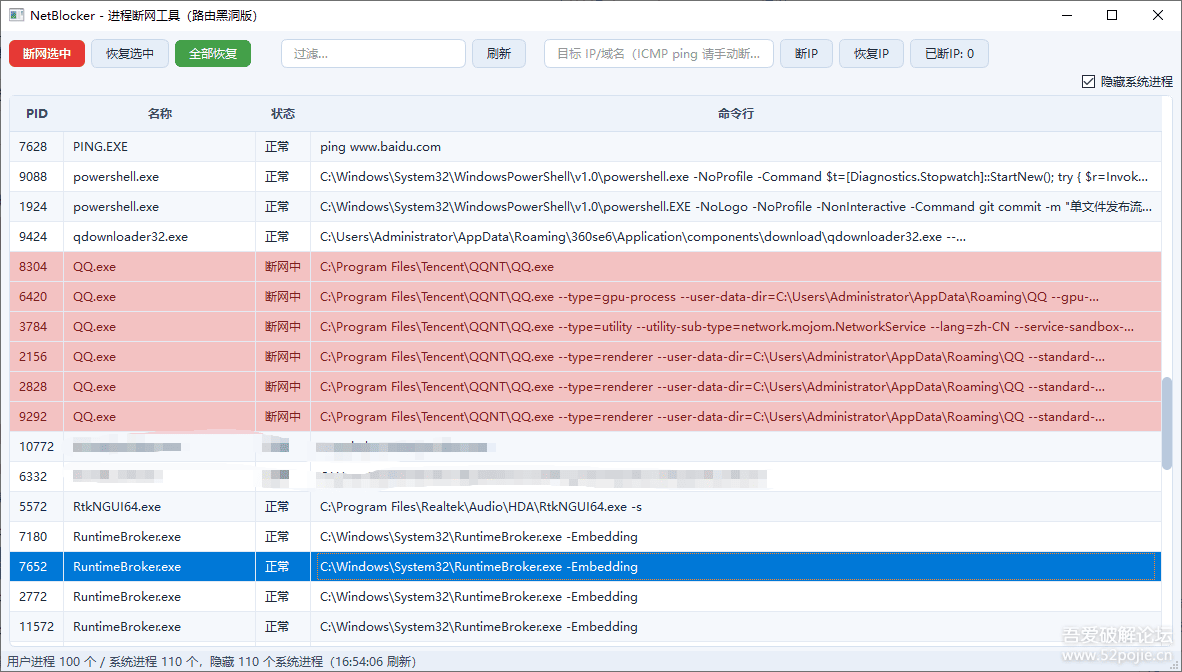Select PID 7180 cell
The width and height of the screenshot is (1182, 672).
[x=37, y=537]
